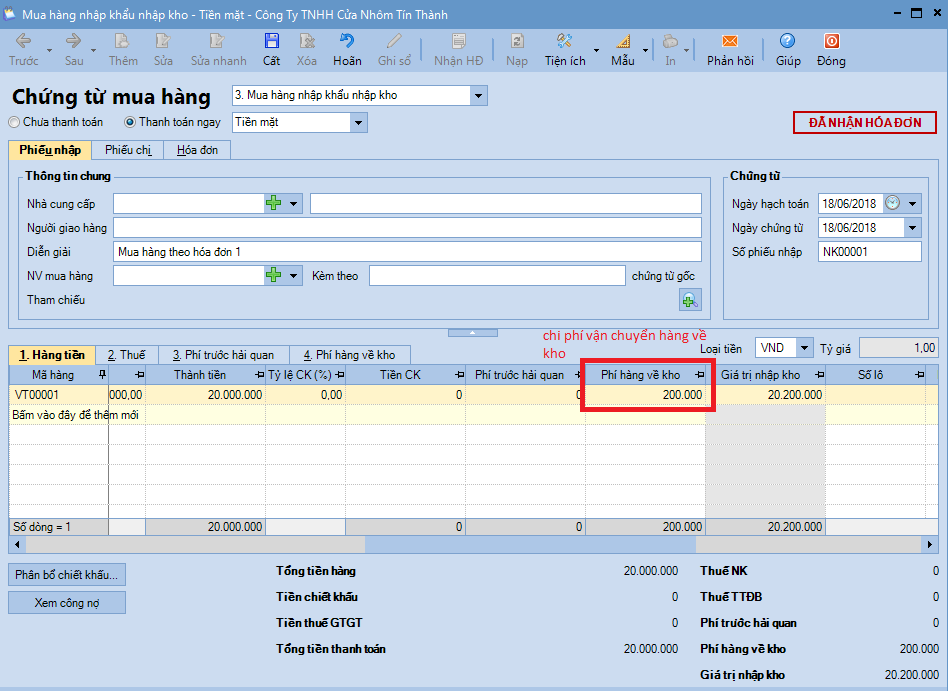This screenshot has height=691, width=948.
Task: Open the purchase type dropdown Mua hàng nhập khẩu
Action: [x=478, y=96]
